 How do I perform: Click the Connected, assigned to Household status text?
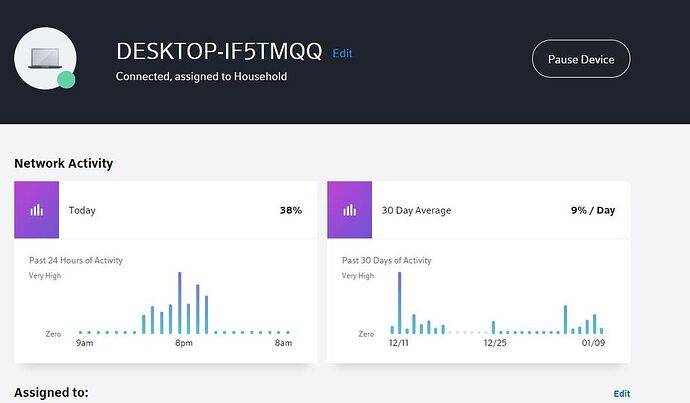coord(202,76)
